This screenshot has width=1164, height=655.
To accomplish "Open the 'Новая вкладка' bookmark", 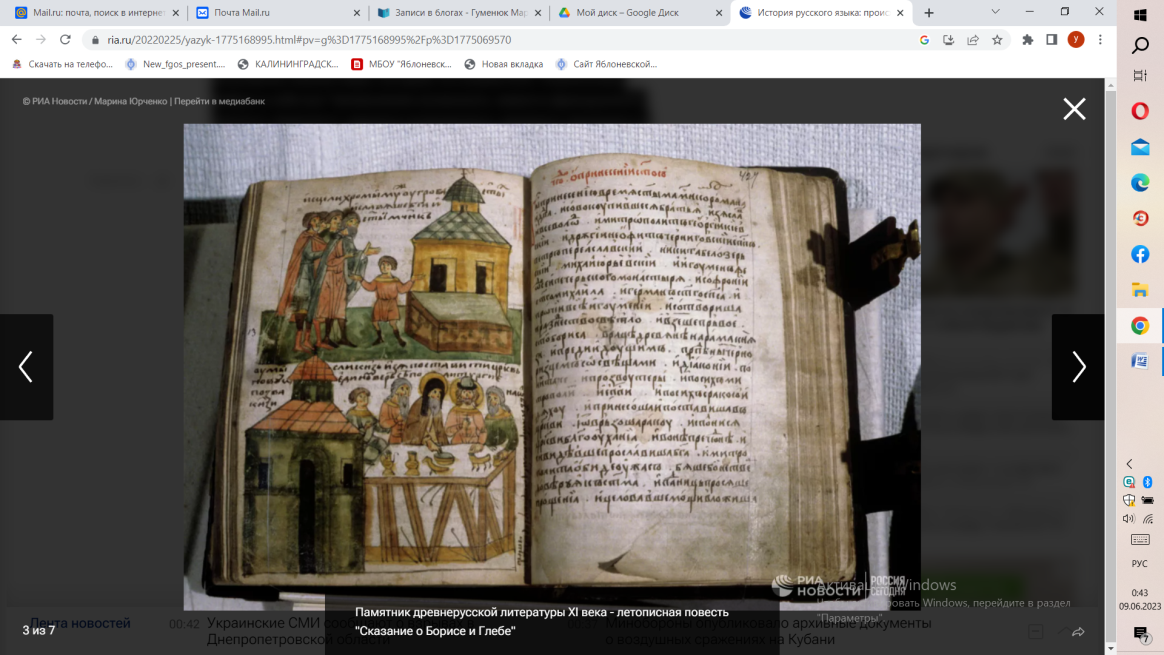I will coord(504,64).
